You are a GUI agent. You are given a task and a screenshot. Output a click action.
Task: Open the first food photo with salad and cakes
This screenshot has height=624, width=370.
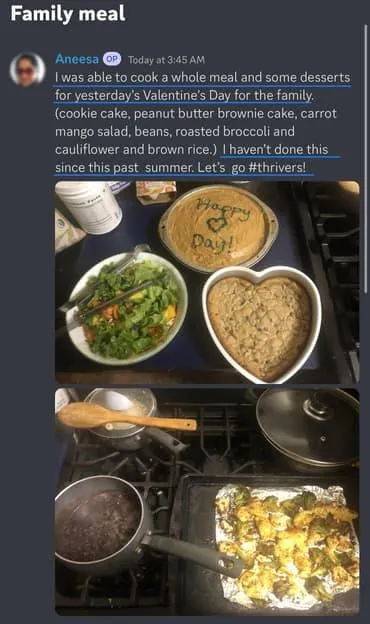pos(207,283)
